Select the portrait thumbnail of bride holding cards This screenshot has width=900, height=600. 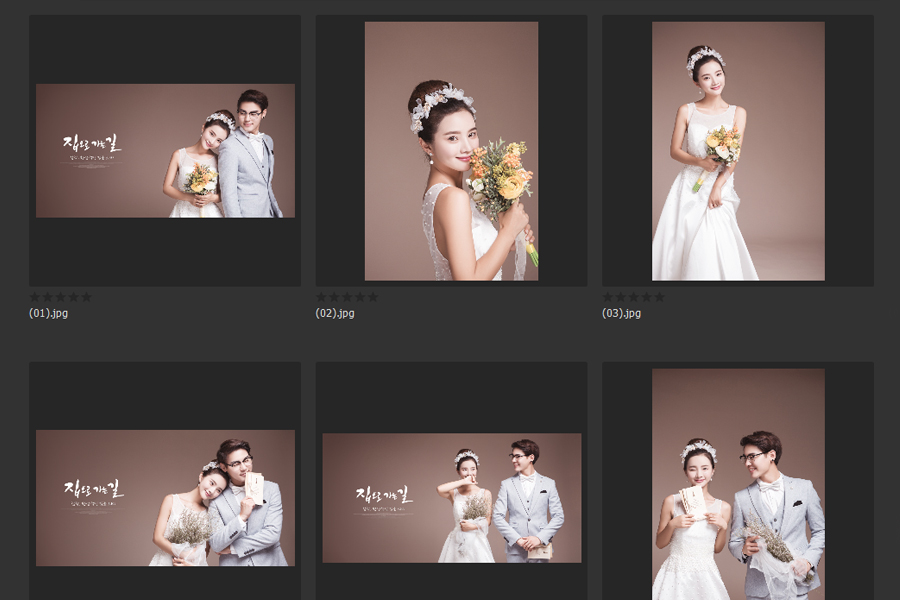tap(738, 484)
